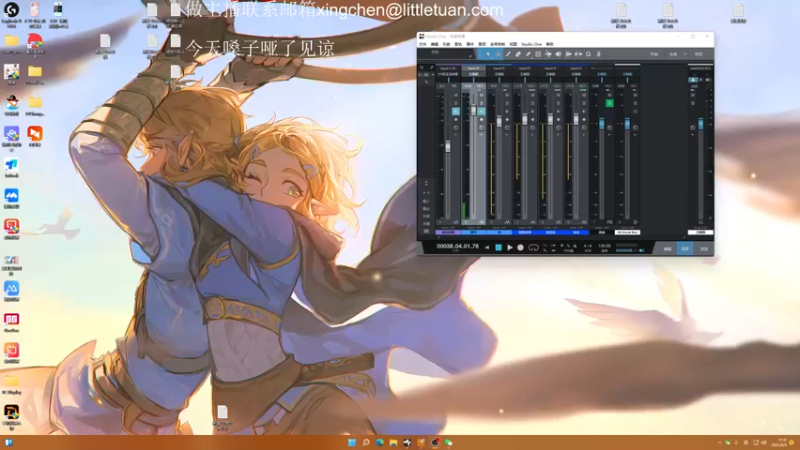Open the Auto Off dropdown on channel 4
The image size is (800, 450).
tap(524, 228)
